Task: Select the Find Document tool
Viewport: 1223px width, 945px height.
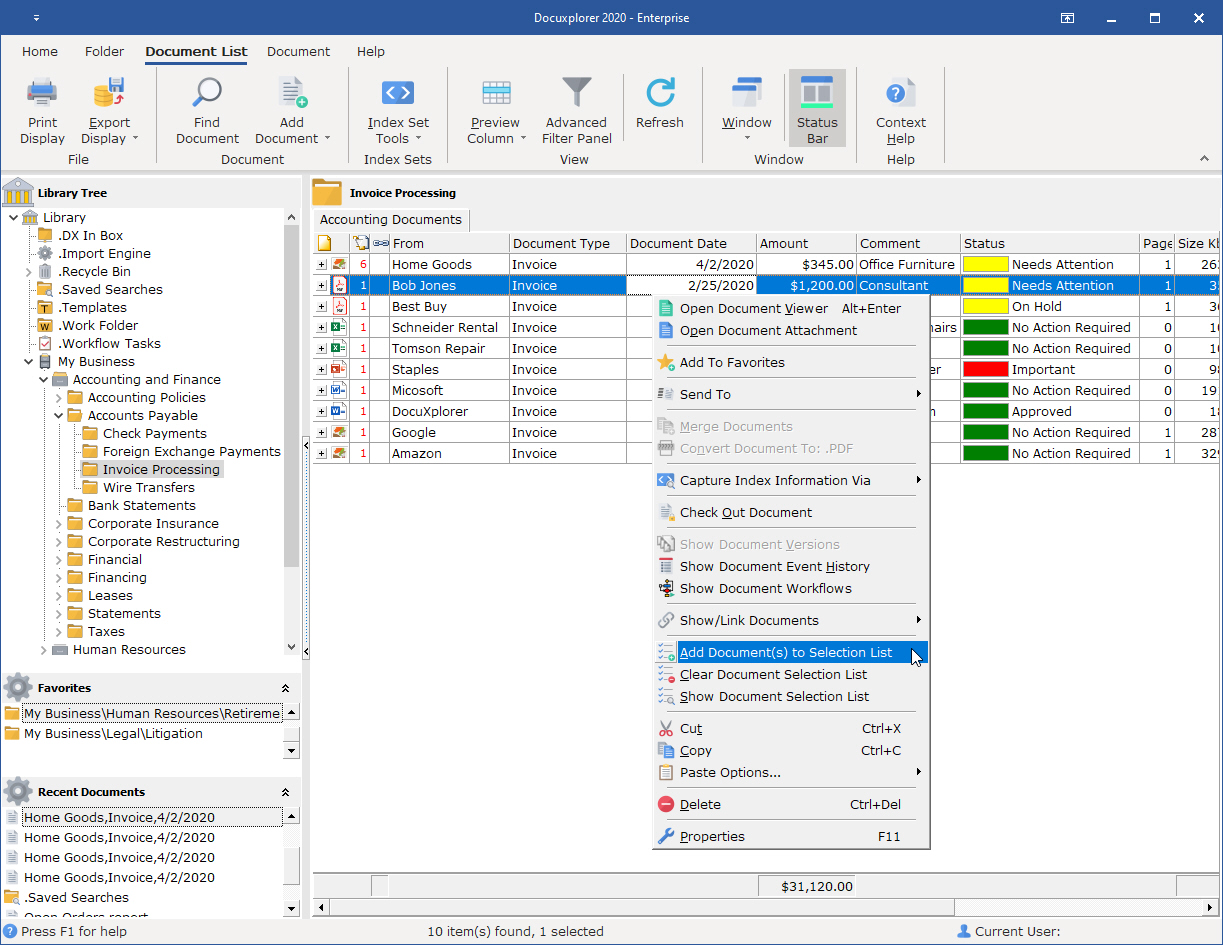Action: (x=206, y=108)
